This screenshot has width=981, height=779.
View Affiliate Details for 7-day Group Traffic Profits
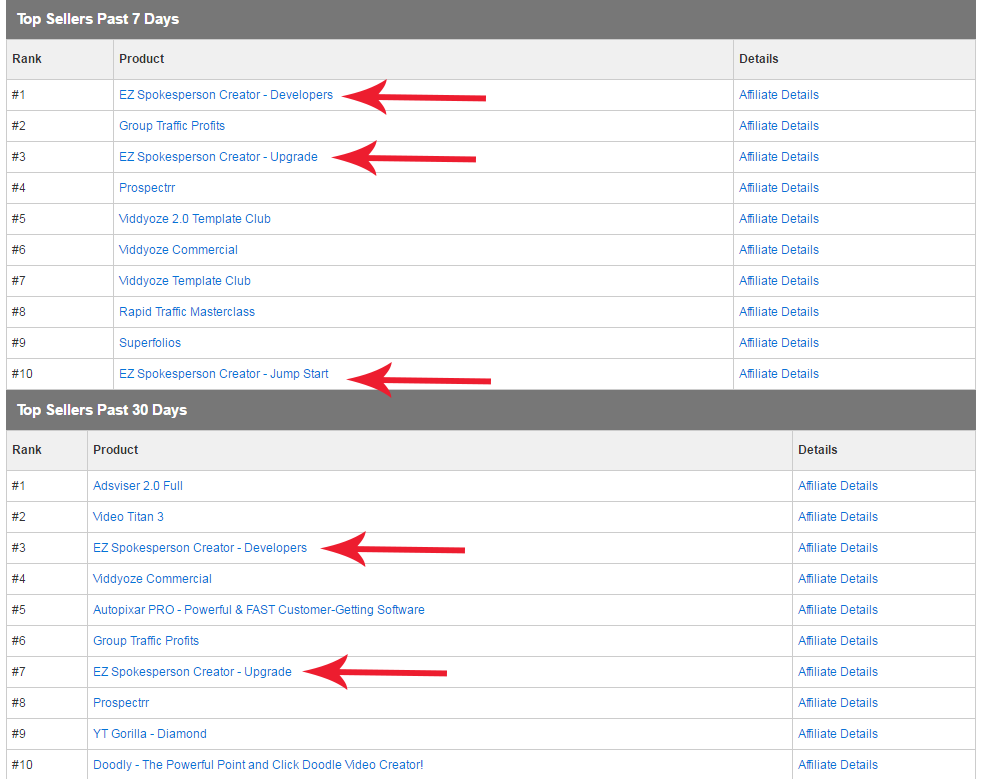click(x=779, y=126)
